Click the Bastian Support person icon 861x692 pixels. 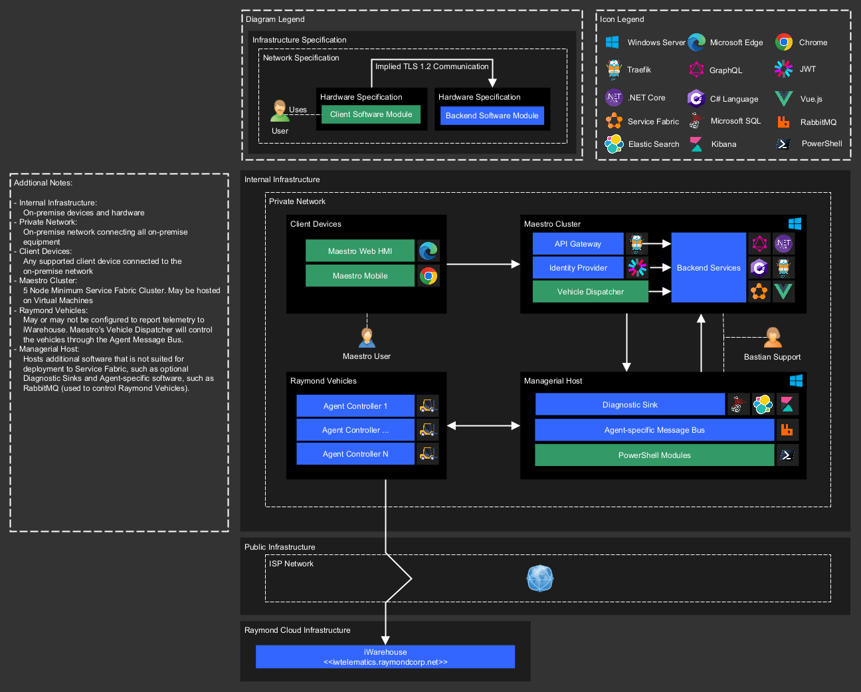(x=772, y=337)
